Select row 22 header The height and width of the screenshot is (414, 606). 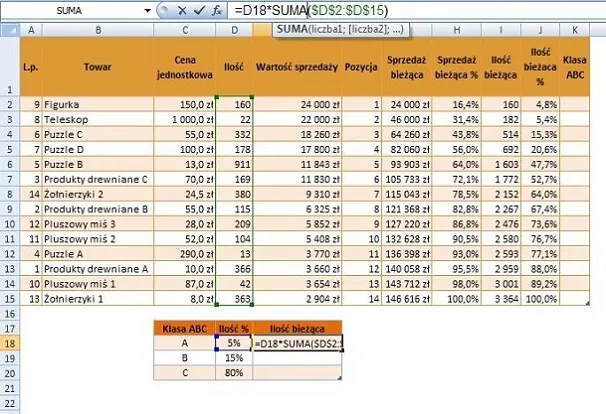coord(10,403)
